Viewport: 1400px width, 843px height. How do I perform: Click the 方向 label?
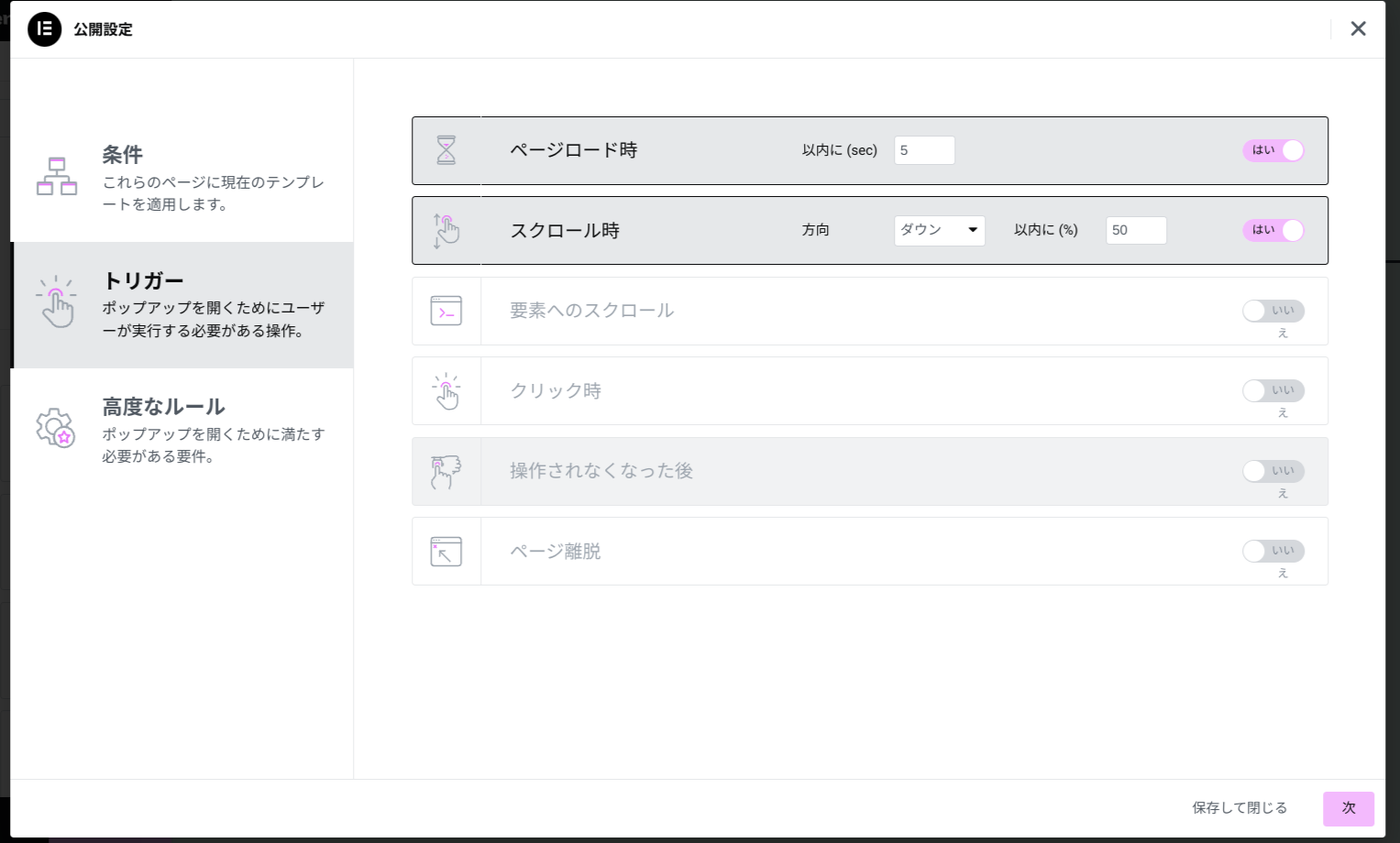[x=816, y=230]
